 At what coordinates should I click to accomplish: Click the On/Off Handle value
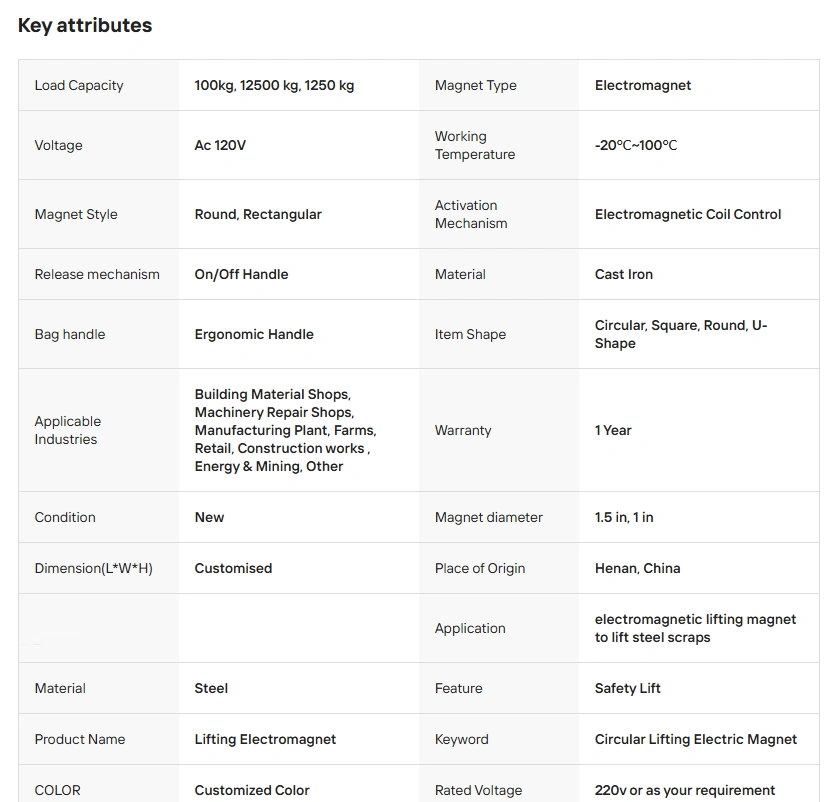241,274
